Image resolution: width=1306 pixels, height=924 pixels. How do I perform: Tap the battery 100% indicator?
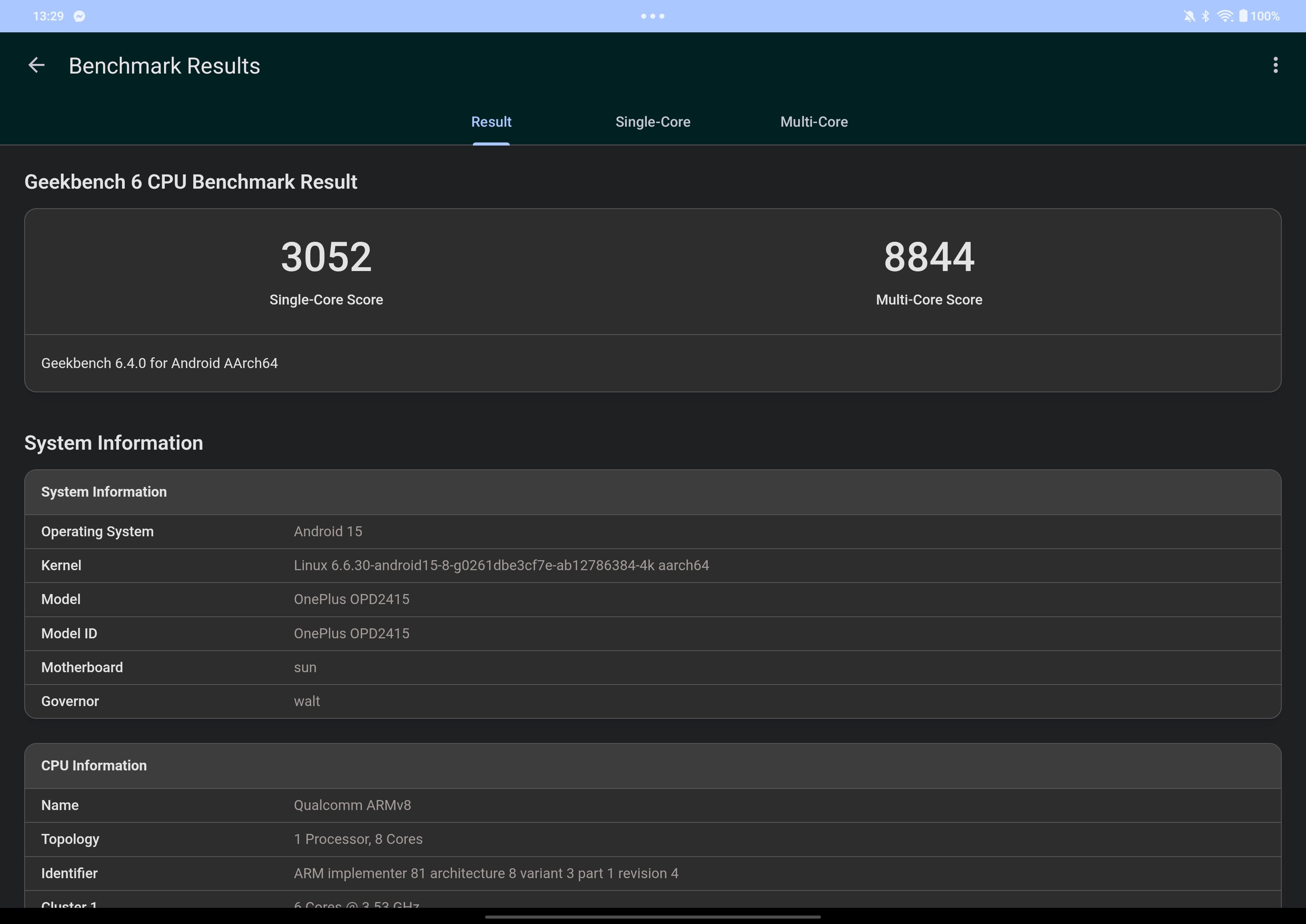click(1259, 16)
